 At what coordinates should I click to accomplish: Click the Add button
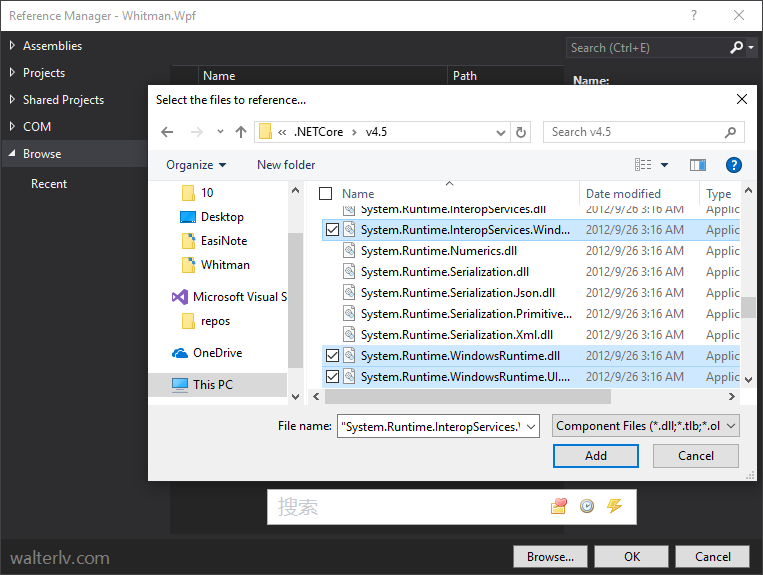coord(596,456)
